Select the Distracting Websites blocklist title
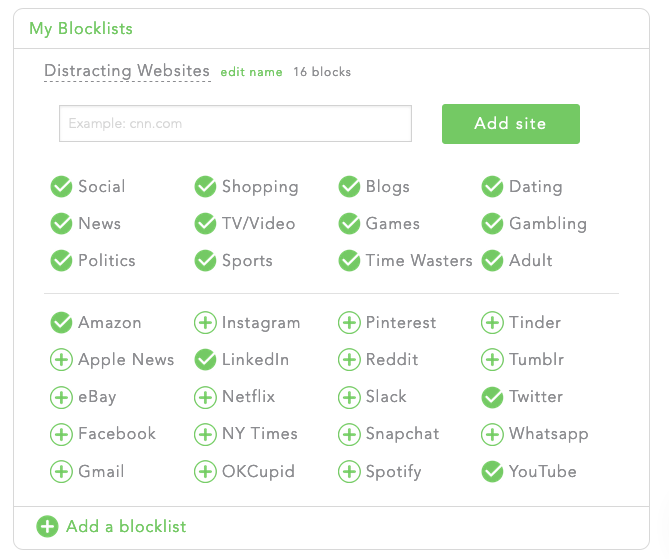Screen dimensions: 669x559 click(127, 71)
